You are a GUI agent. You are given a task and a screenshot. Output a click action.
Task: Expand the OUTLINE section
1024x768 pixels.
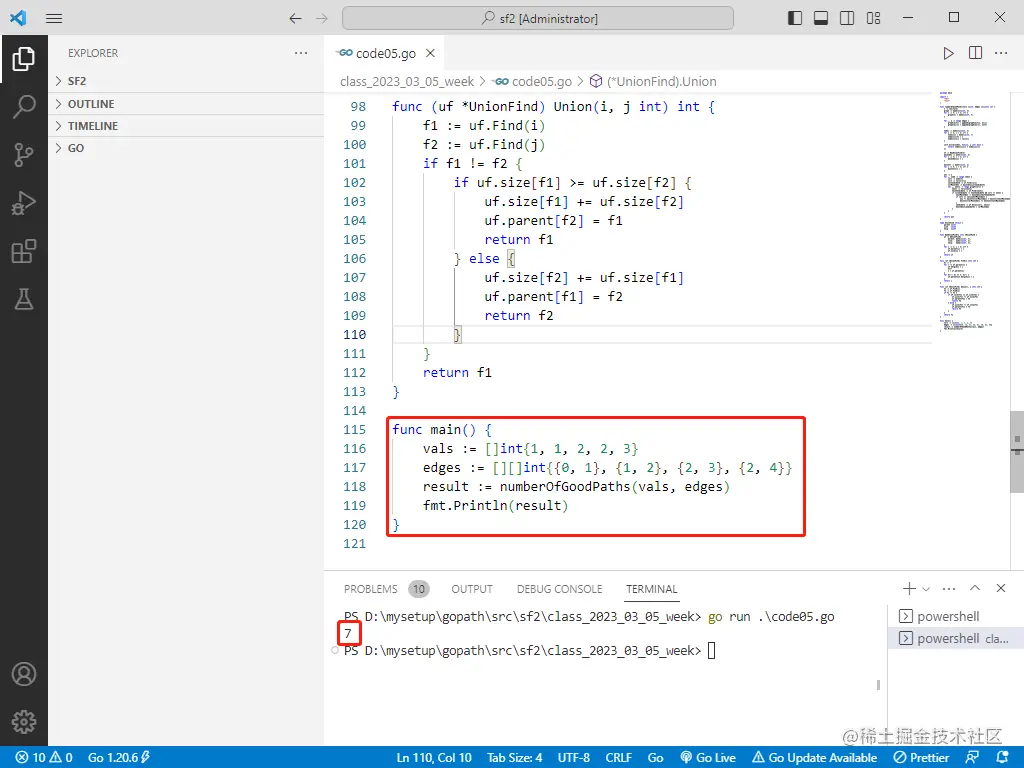coord(186,104)
